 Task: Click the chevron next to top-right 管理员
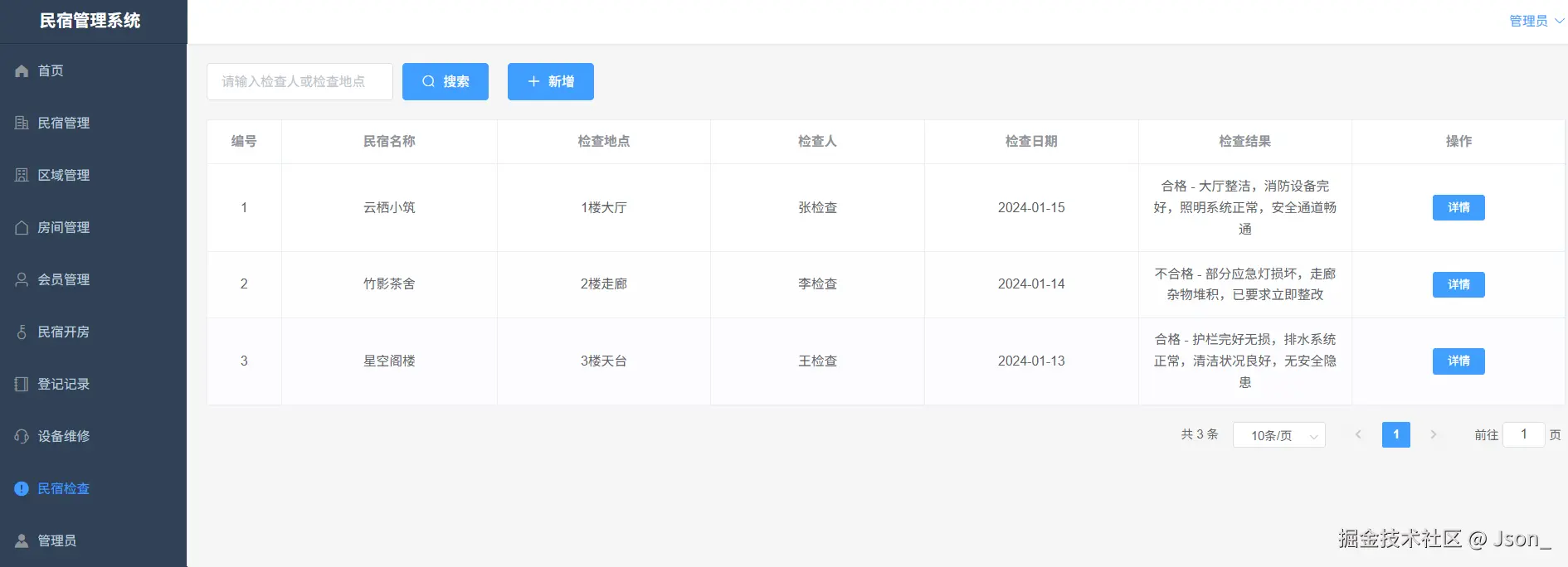(x=1559, y=21)
